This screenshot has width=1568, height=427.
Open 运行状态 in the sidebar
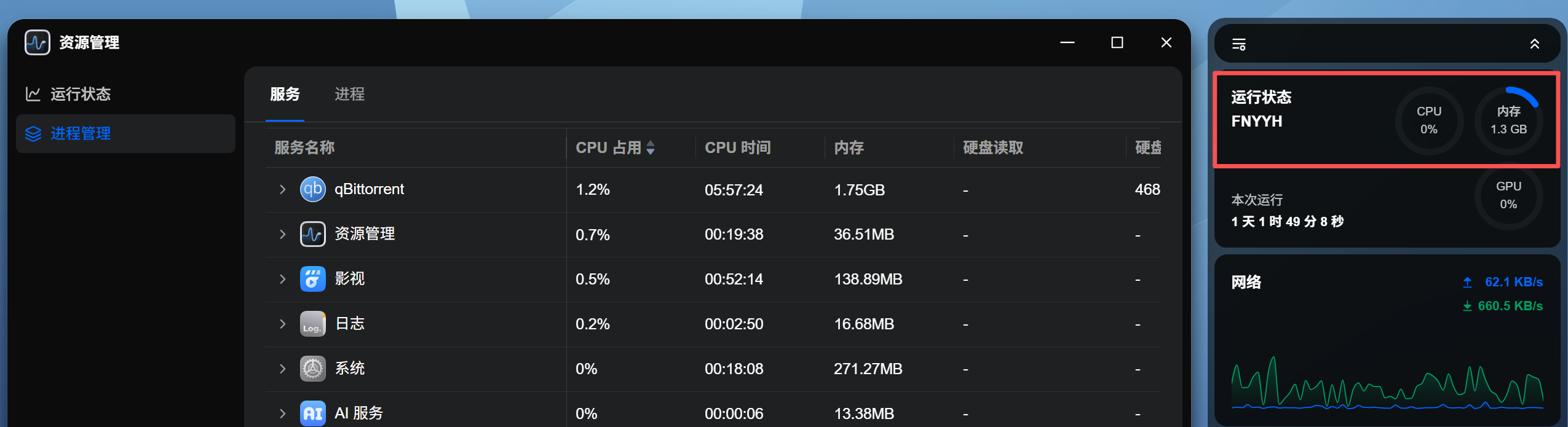pos(125,94)
